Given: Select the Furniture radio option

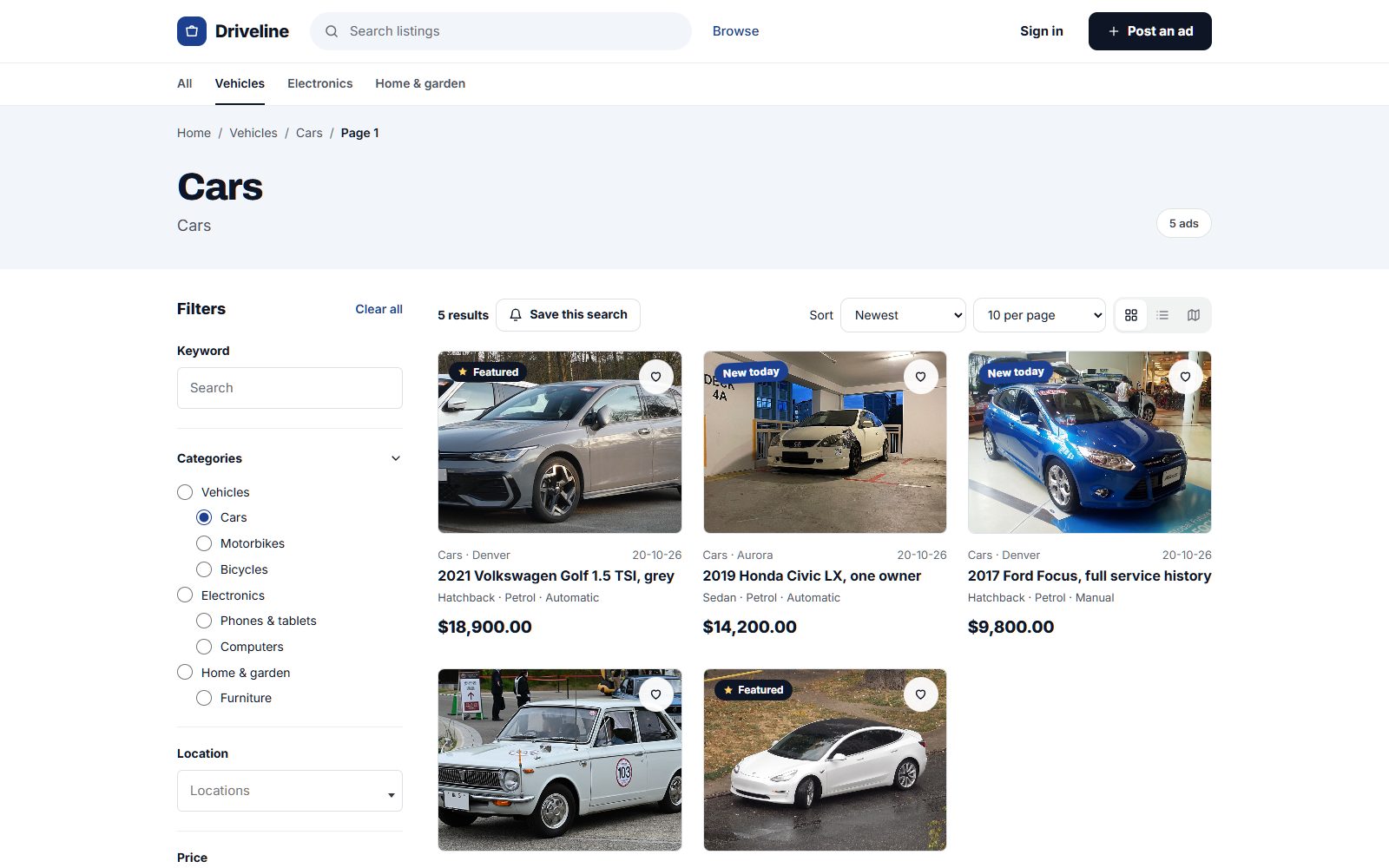Looking at the screenshot, I should coord(204,698).
